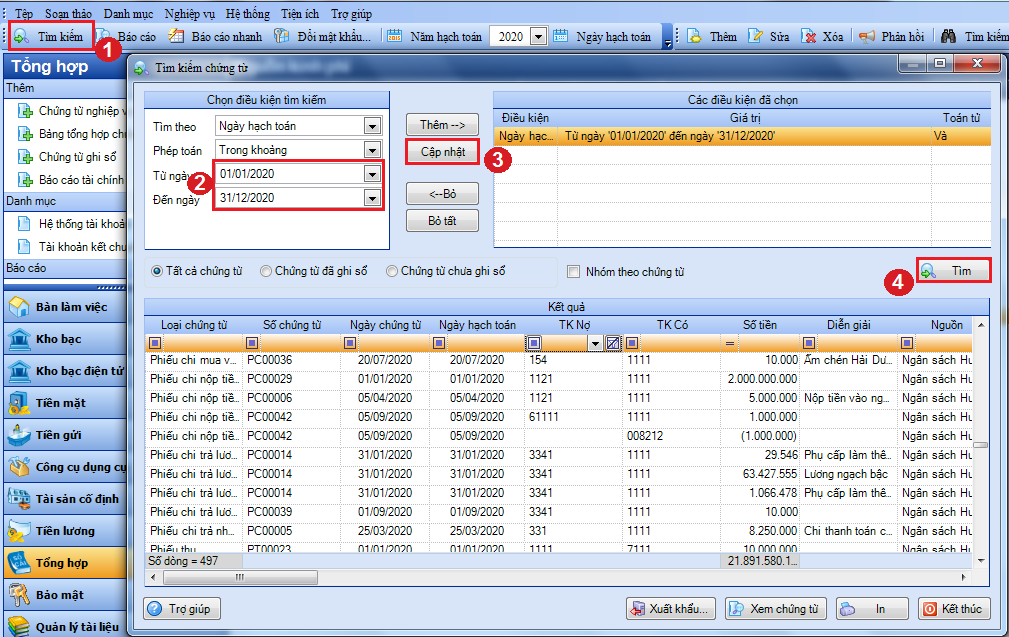Image resolution: width=1009 pixels, height=637 pixels.
Task: Open Chứng từ ghi sổ in the sidebar
Action: click(78, 157)
